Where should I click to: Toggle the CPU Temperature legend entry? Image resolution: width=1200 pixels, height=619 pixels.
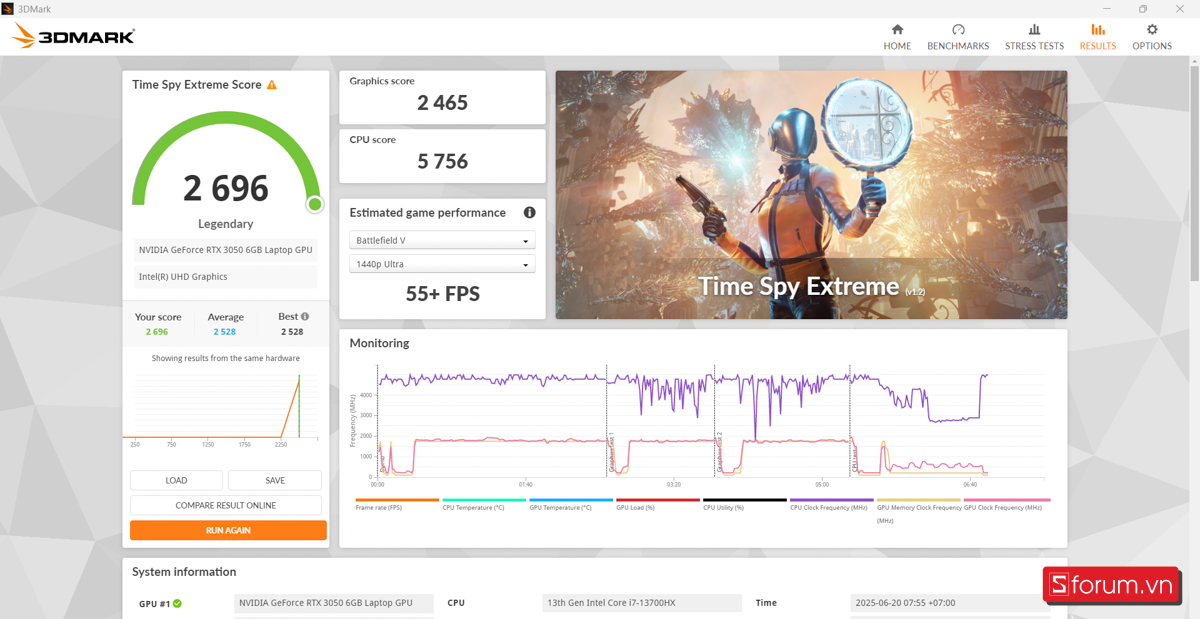tap(484, 507)
